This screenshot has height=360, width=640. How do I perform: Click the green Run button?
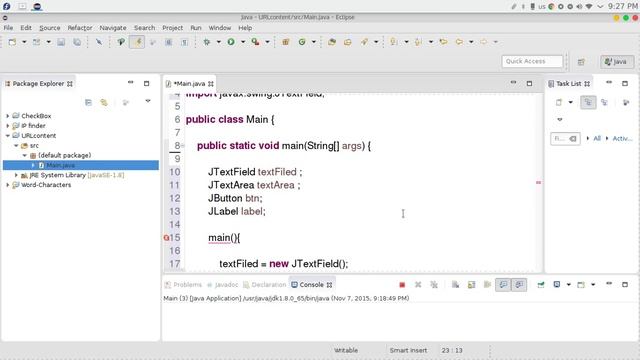click(231, 42)
